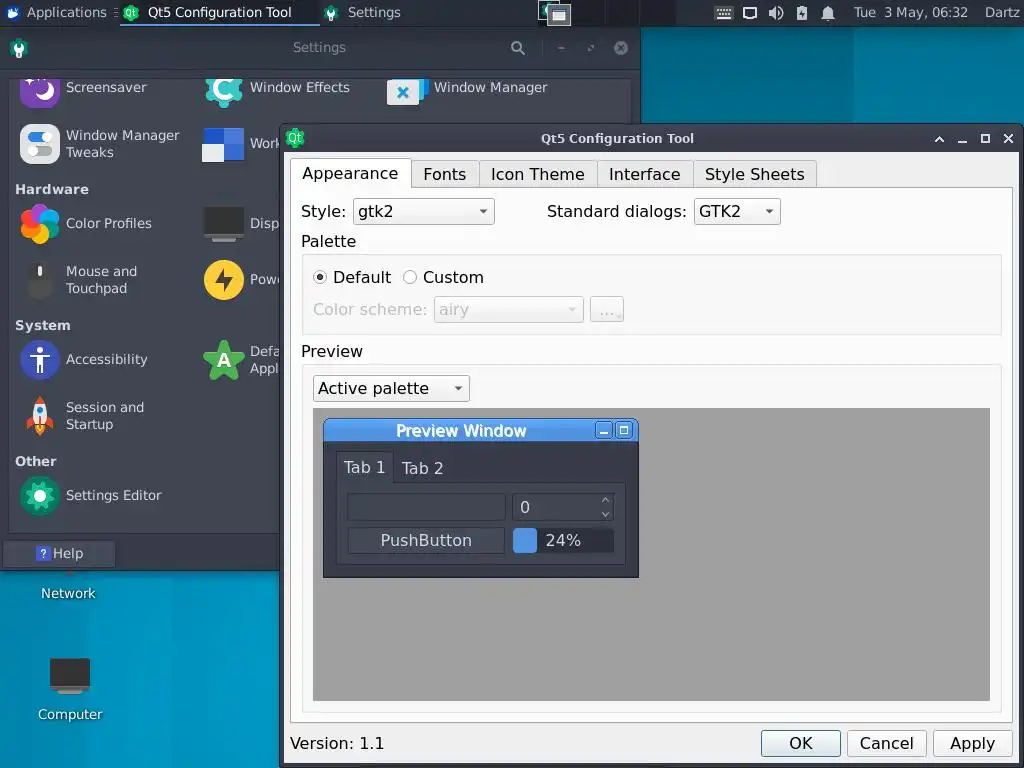Open the Power Manager lightning icon
Image resolution: width=1024 pixels, height=768 pixels.
[223, 280]
